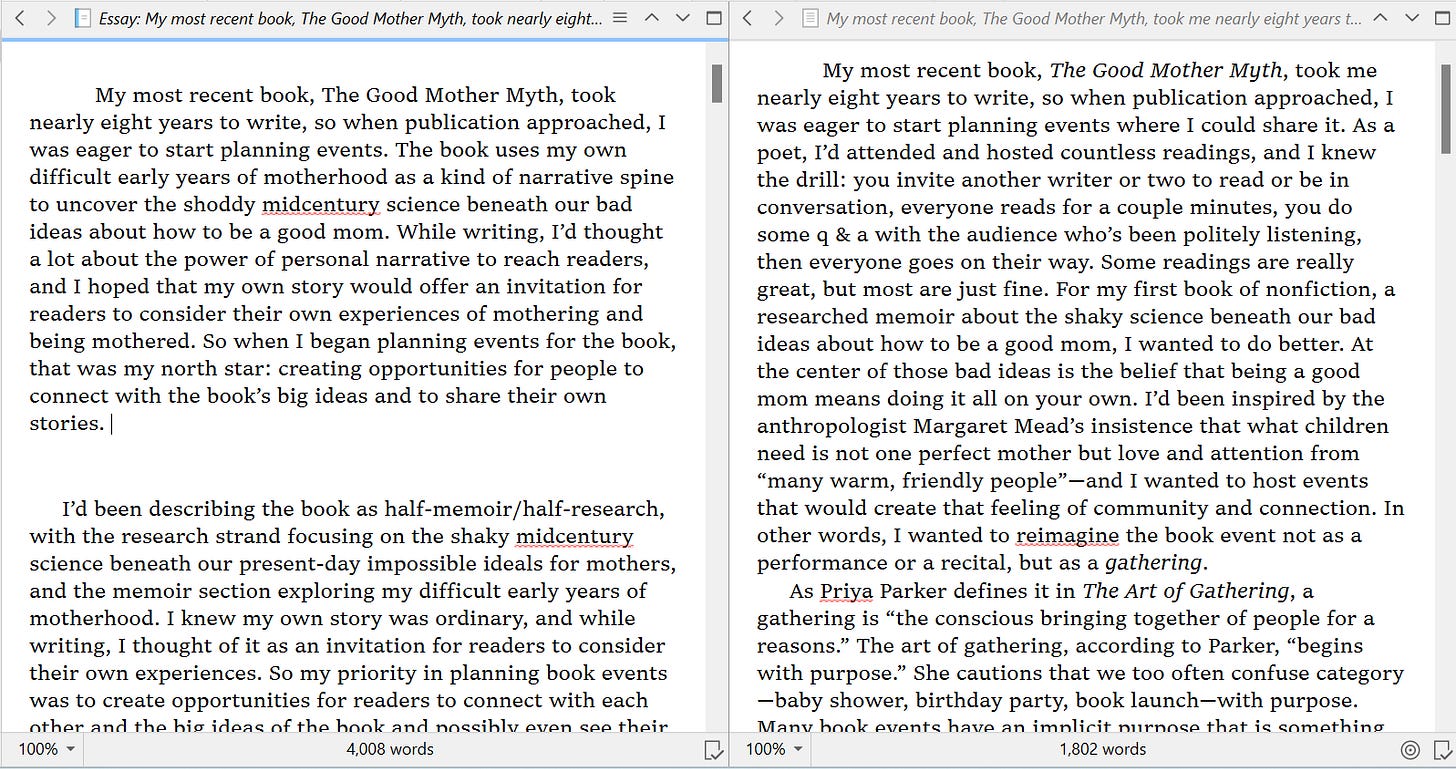1456x769 pixels.
Task: Open the Essay document icon menu
Action: click(x=83, y=18)
